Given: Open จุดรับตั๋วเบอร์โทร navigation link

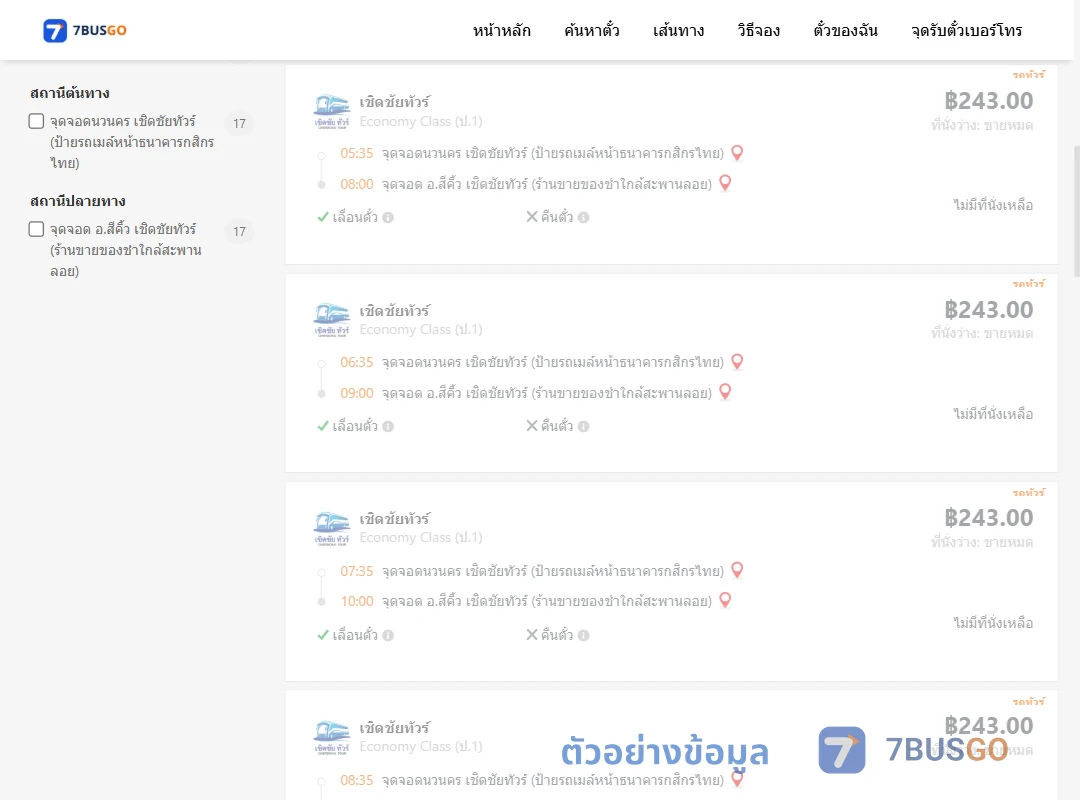Looking at the screenshot, I should (x=966, y=30).
